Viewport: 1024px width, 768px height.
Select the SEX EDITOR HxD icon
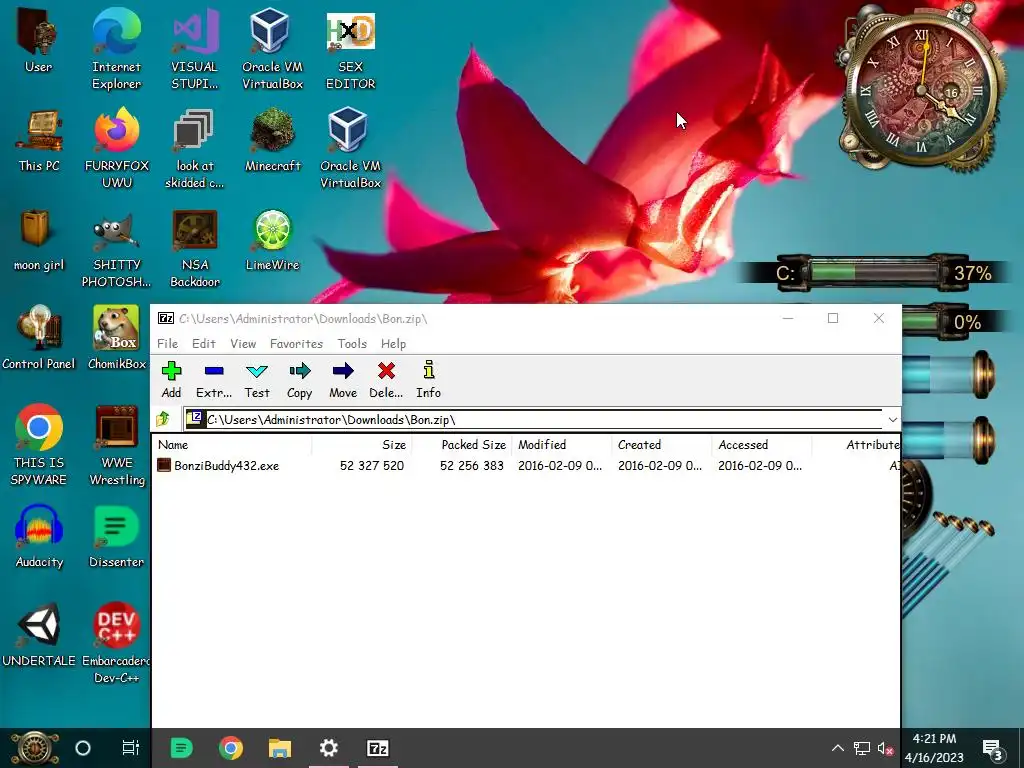coord(351,50)
